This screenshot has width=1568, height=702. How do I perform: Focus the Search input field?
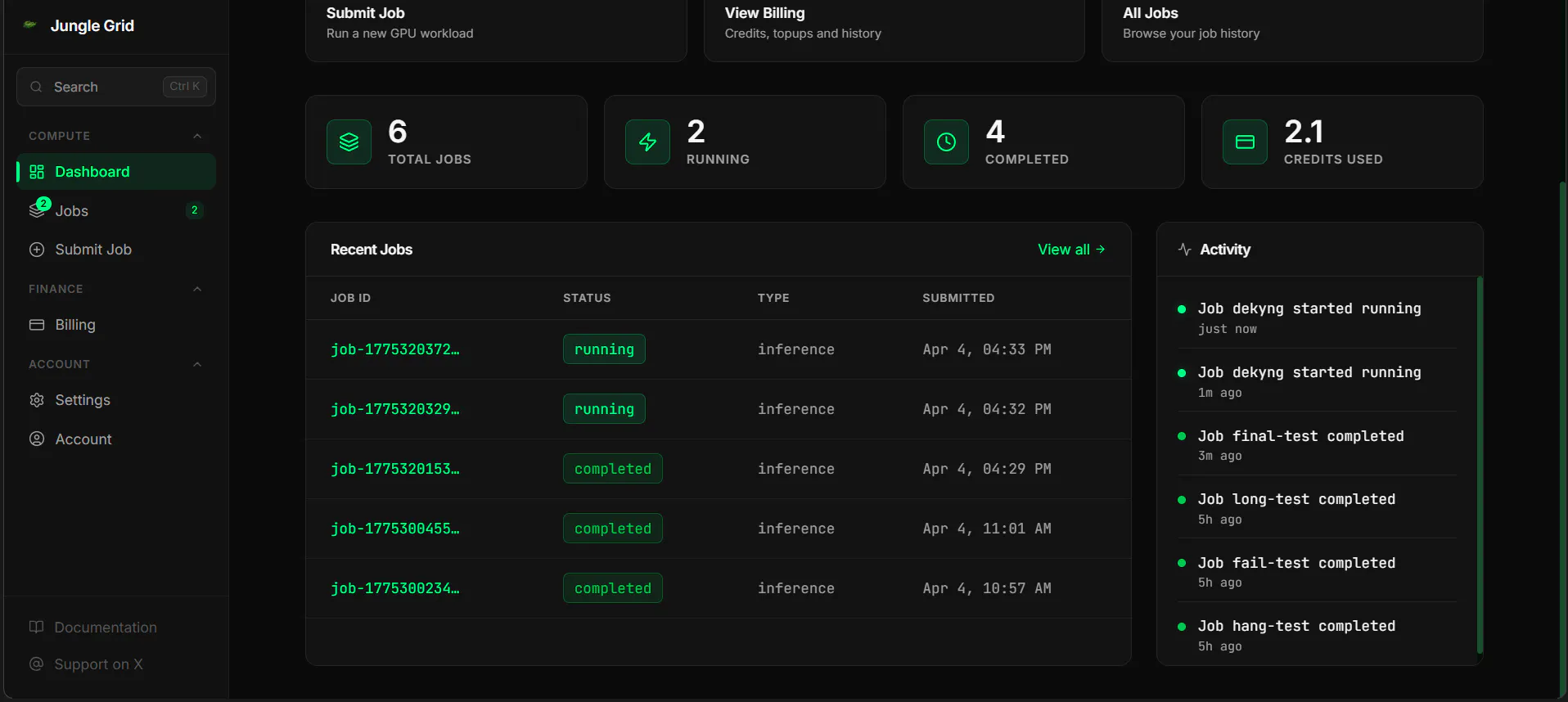(116, 87)
